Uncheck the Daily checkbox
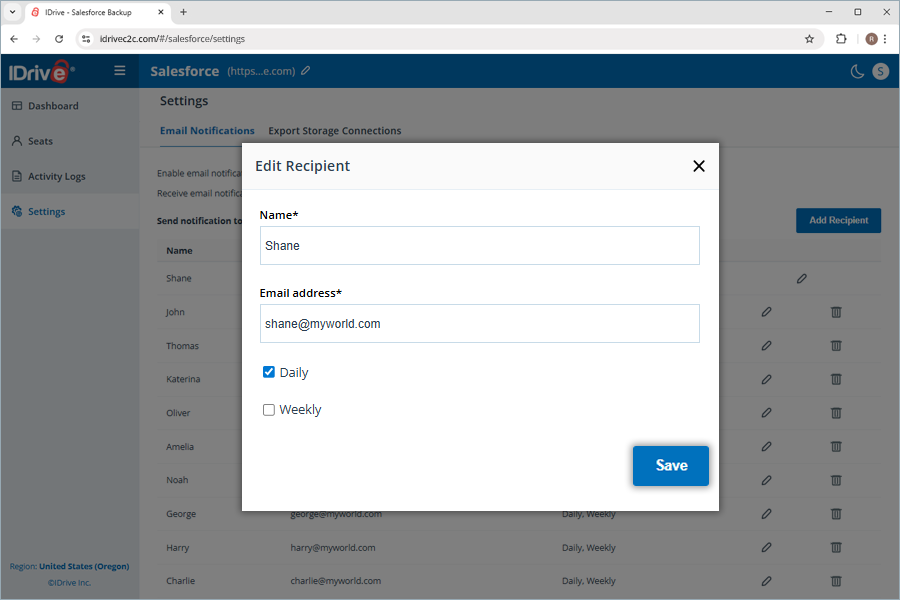Image resolution: width=900 pixels, height=600 pixels. tap(269, 372)
